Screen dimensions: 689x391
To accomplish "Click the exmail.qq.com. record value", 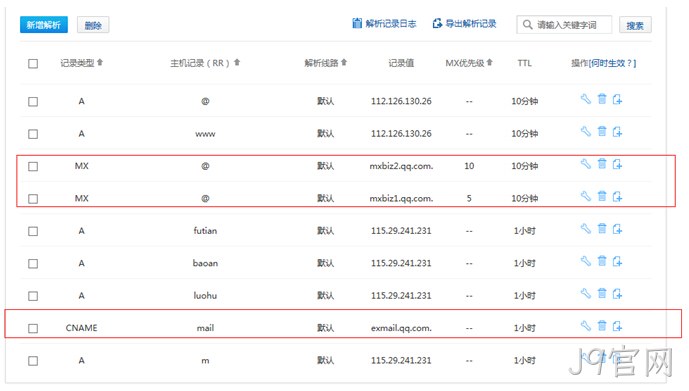I will (401, 328).
